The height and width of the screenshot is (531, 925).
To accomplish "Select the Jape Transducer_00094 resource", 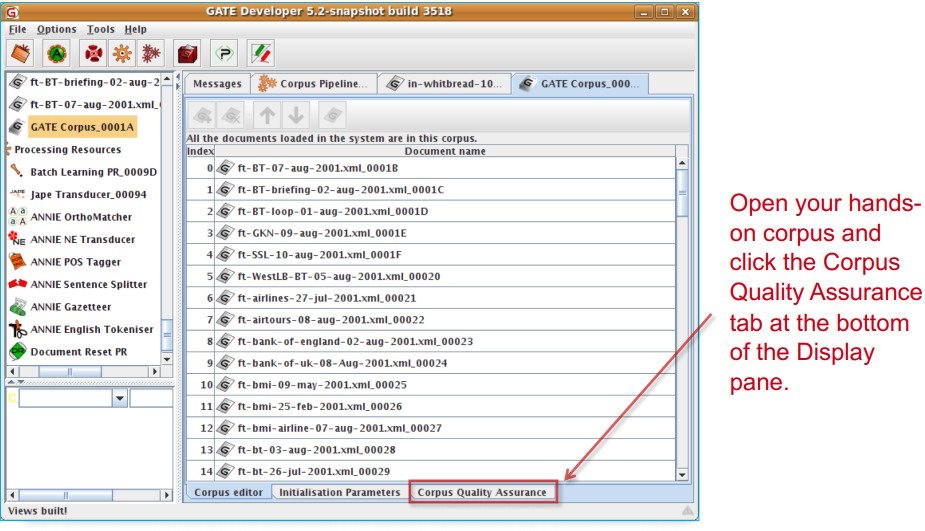I will [88, 194].
